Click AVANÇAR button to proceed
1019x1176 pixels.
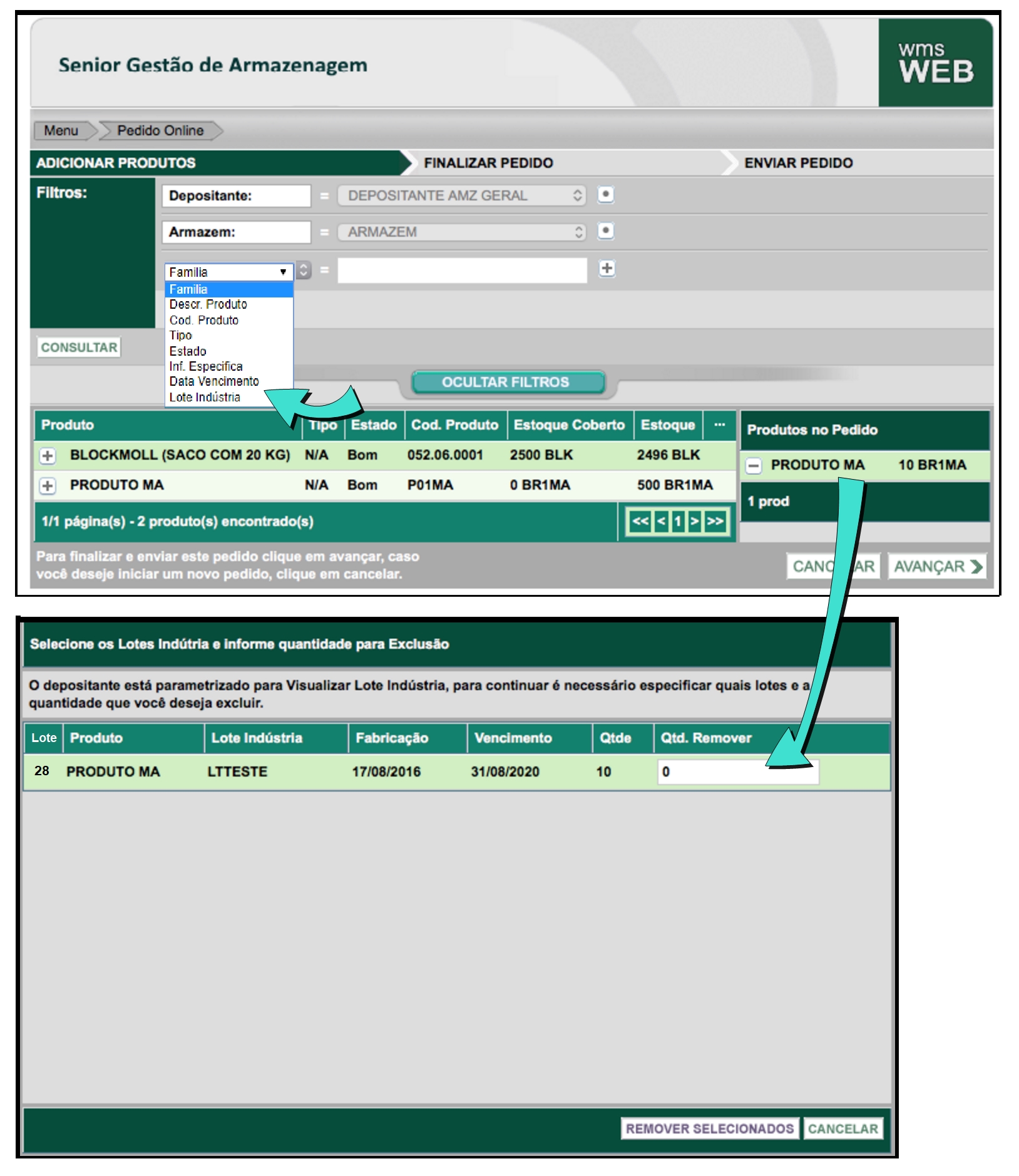pyautogui.click(x=937, y=566)
